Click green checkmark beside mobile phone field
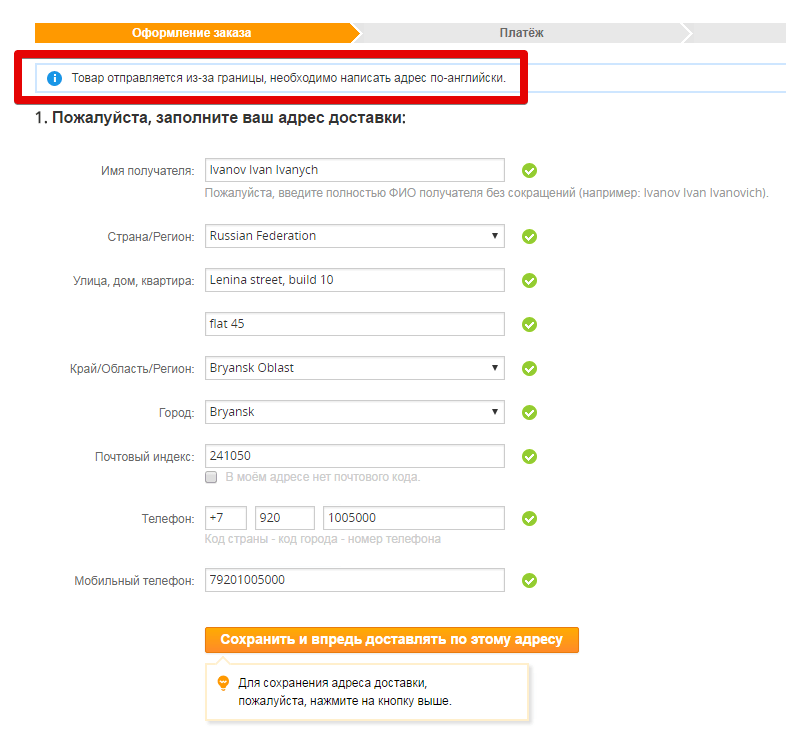The image size is (786, 756). pos(529,581)
